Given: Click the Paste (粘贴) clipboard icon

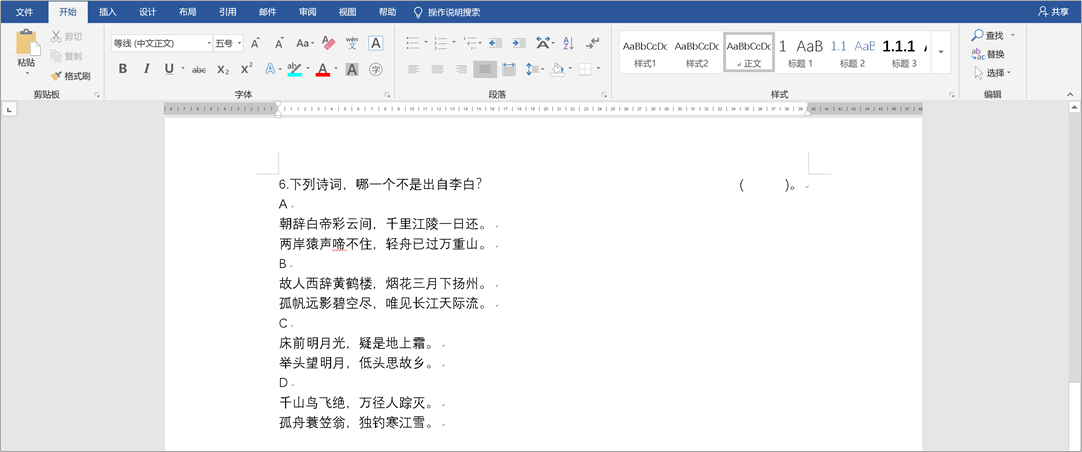Looking at the screenshot, I should (27, 41).
